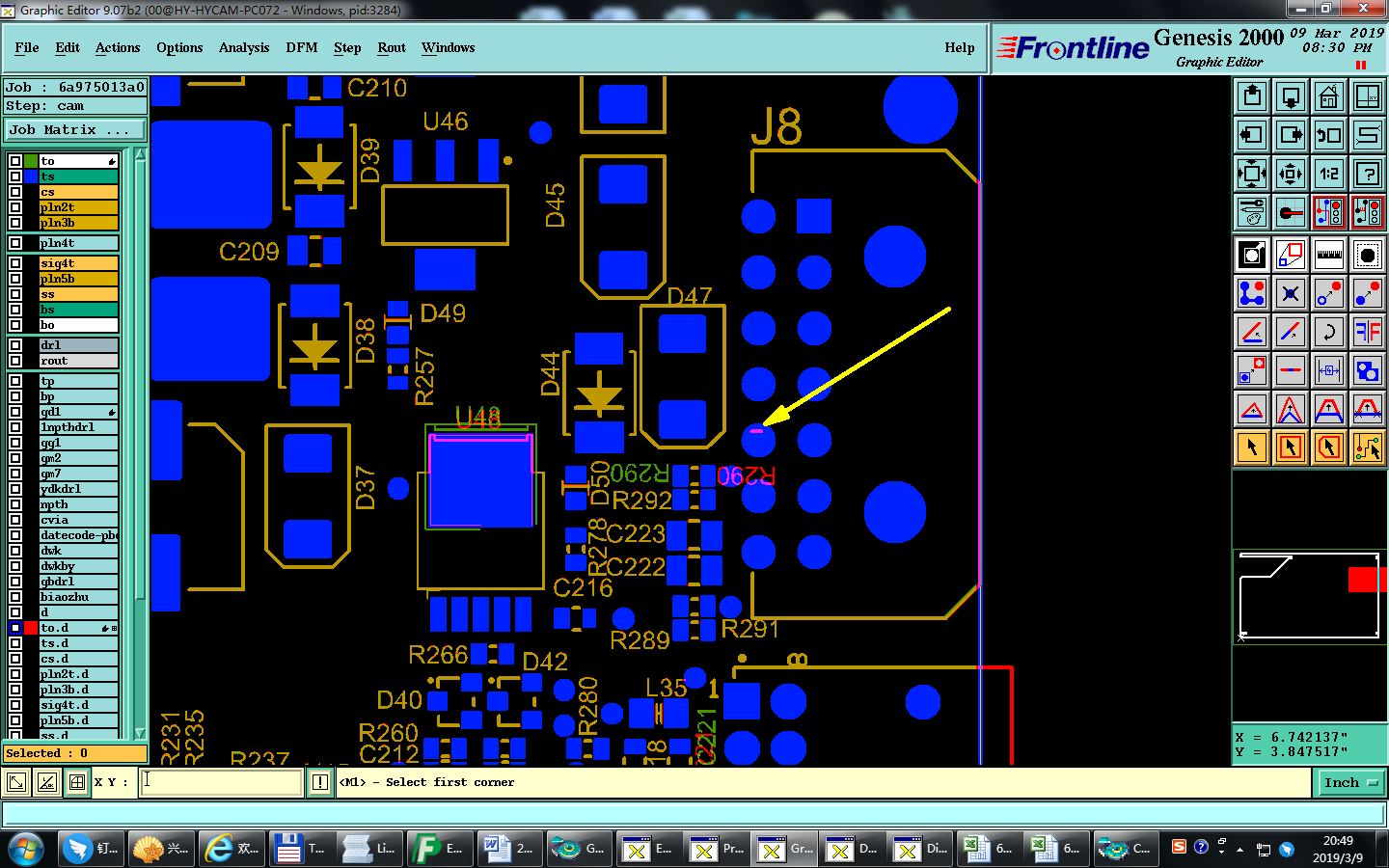This screenshot has height=868, width=1389.
Task: Select the mirror F icon
Action: [1368, 332]
